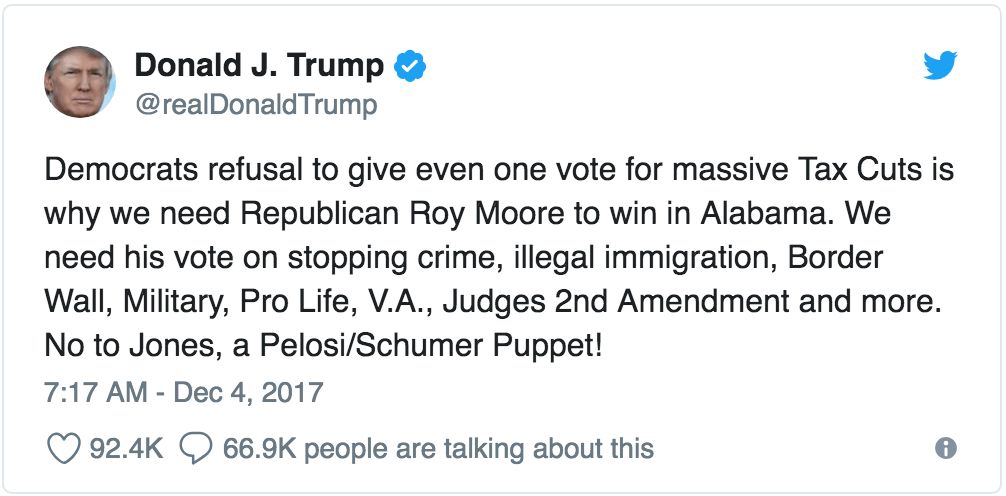This screenshot has height=496, width=1006.
Task: Like the tweet with the heart icon
Action: tap(64, 449)
